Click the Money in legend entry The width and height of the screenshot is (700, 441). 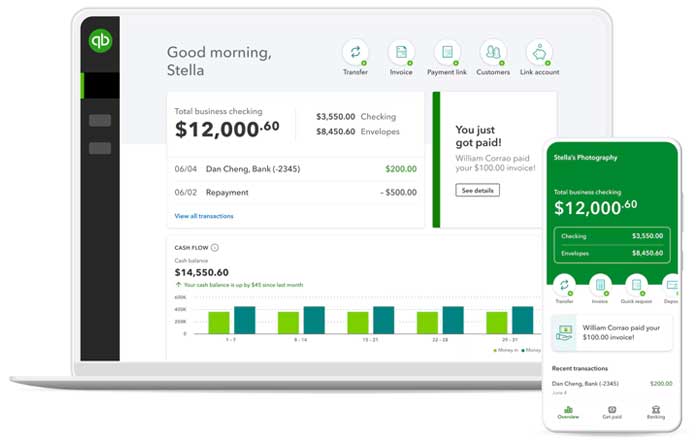click(505, 350)
